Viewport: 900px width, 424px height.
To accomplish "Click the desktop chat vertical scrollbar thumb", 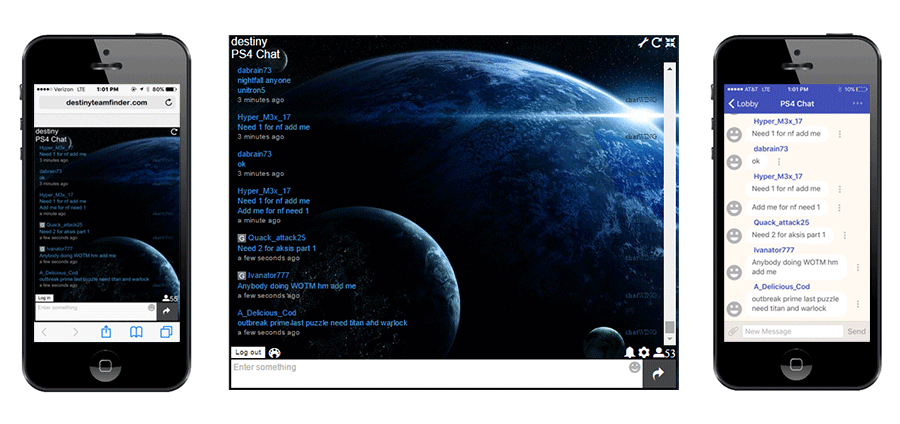I will coord(669,327).
